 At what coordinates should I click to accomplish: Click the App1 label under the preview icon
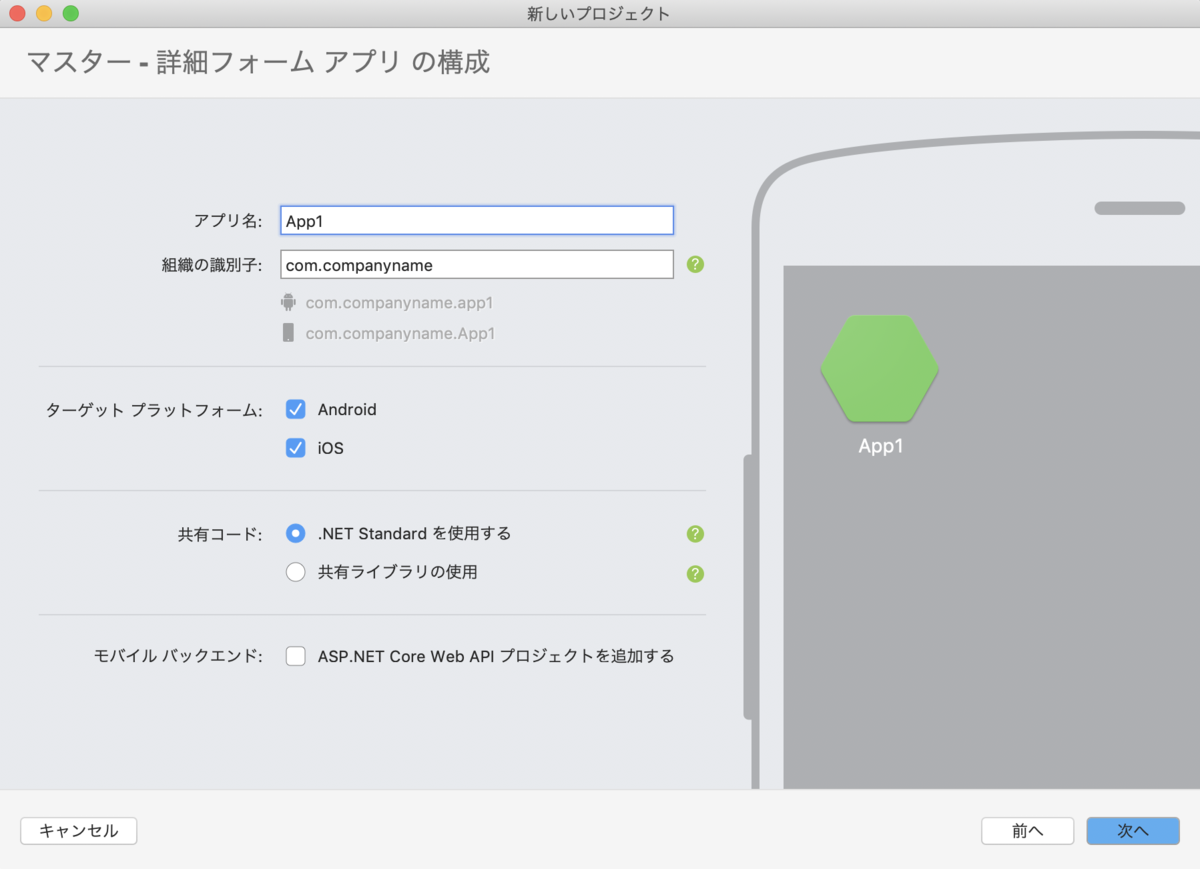pyautogui.click(x=880, y=447)
